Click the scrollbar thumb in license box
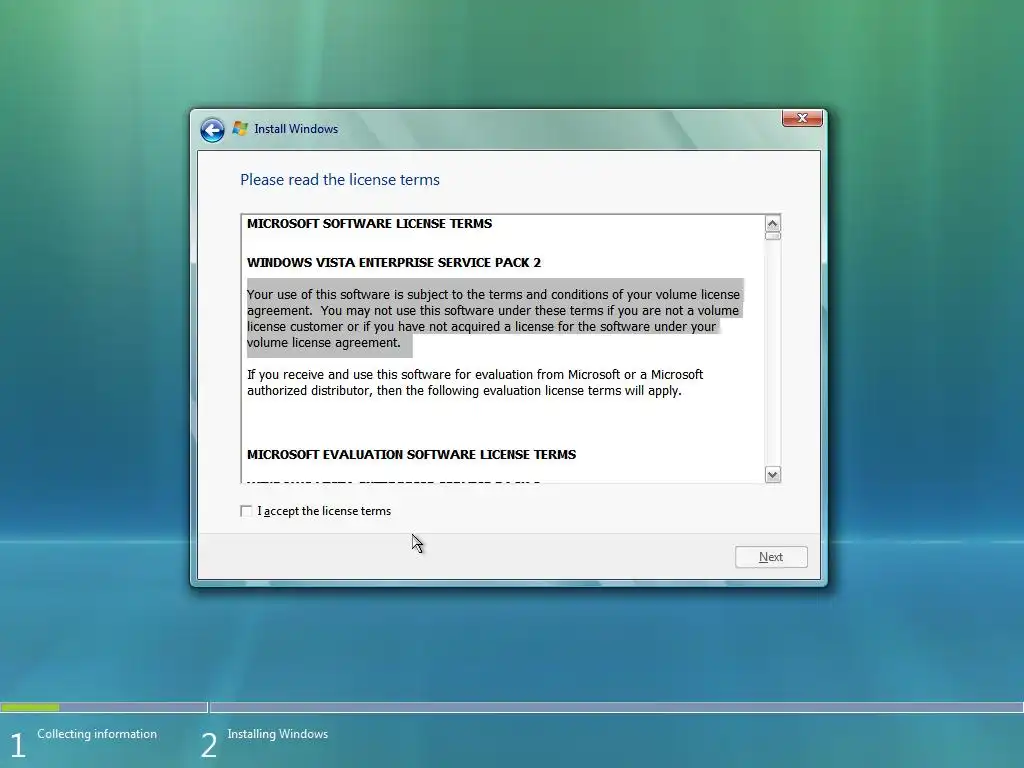 click(x=773, y=236)
